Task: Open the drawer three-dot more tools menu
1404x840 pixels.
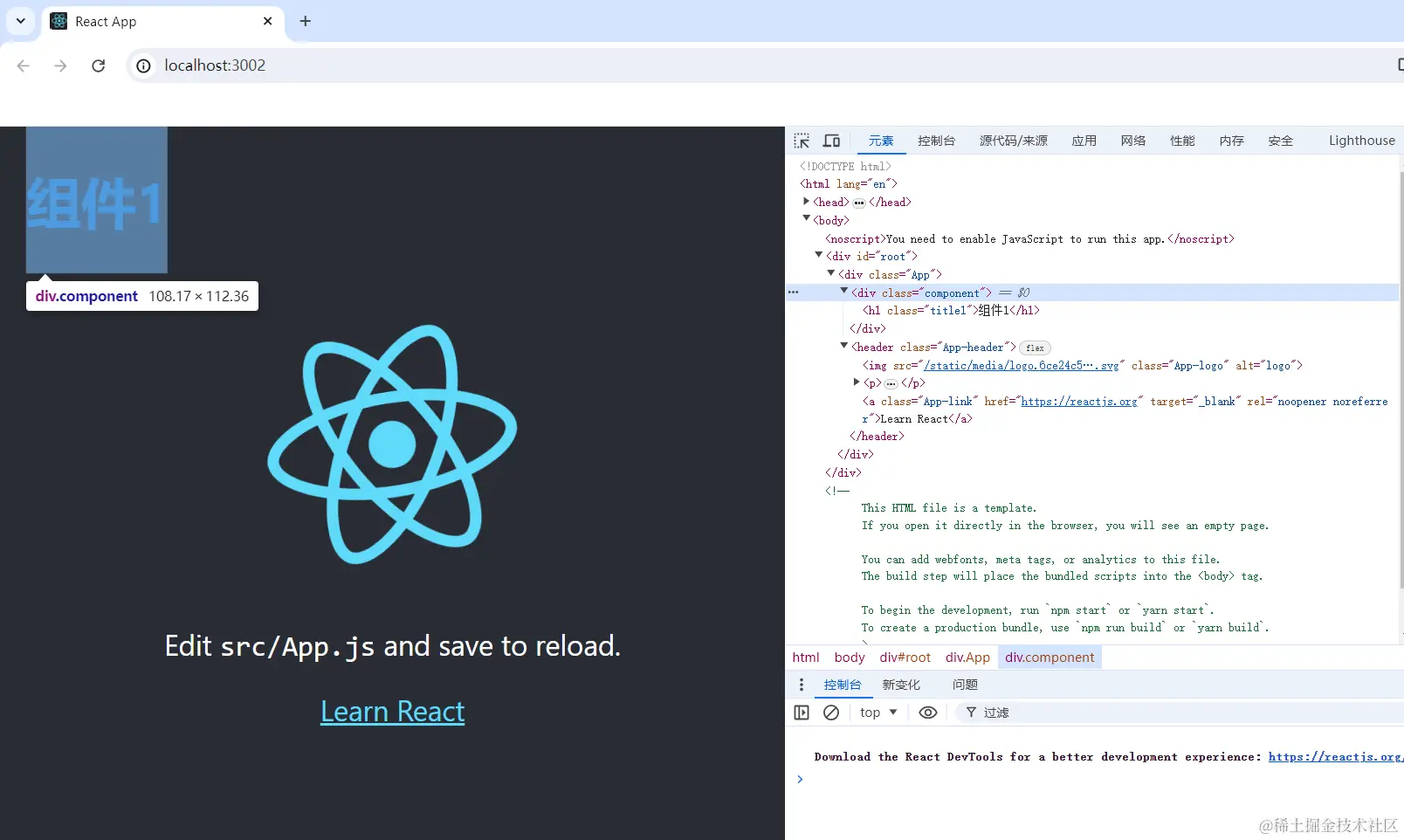Action: point(802,685)
